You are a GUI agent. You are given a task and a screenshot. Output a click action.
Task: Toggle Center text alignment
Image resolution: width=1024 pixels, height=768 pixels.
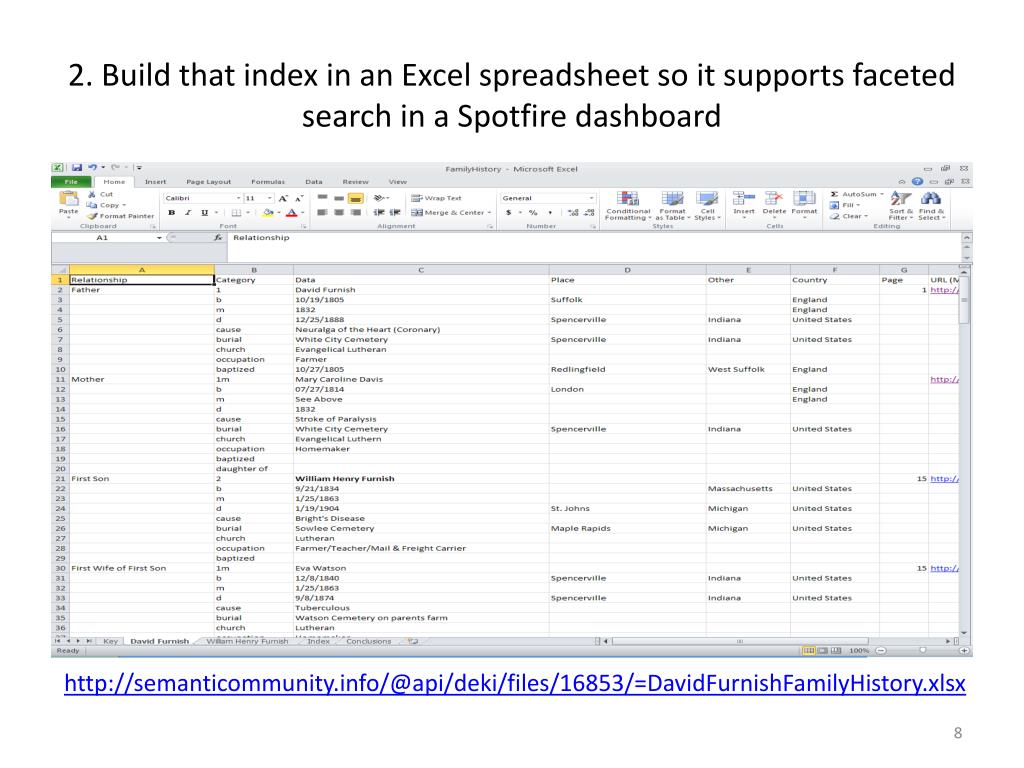338,212
